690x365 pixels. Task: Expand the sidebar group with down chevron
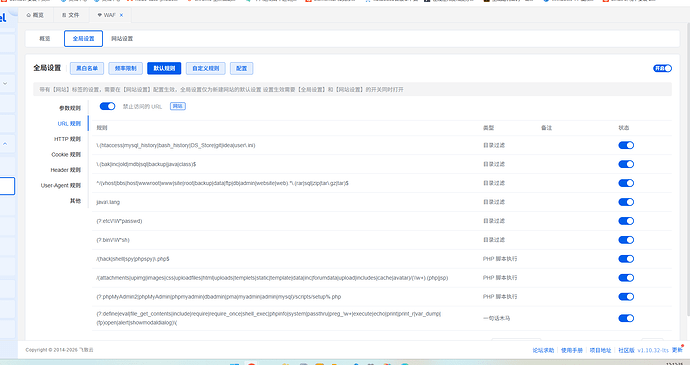[5, 83]
